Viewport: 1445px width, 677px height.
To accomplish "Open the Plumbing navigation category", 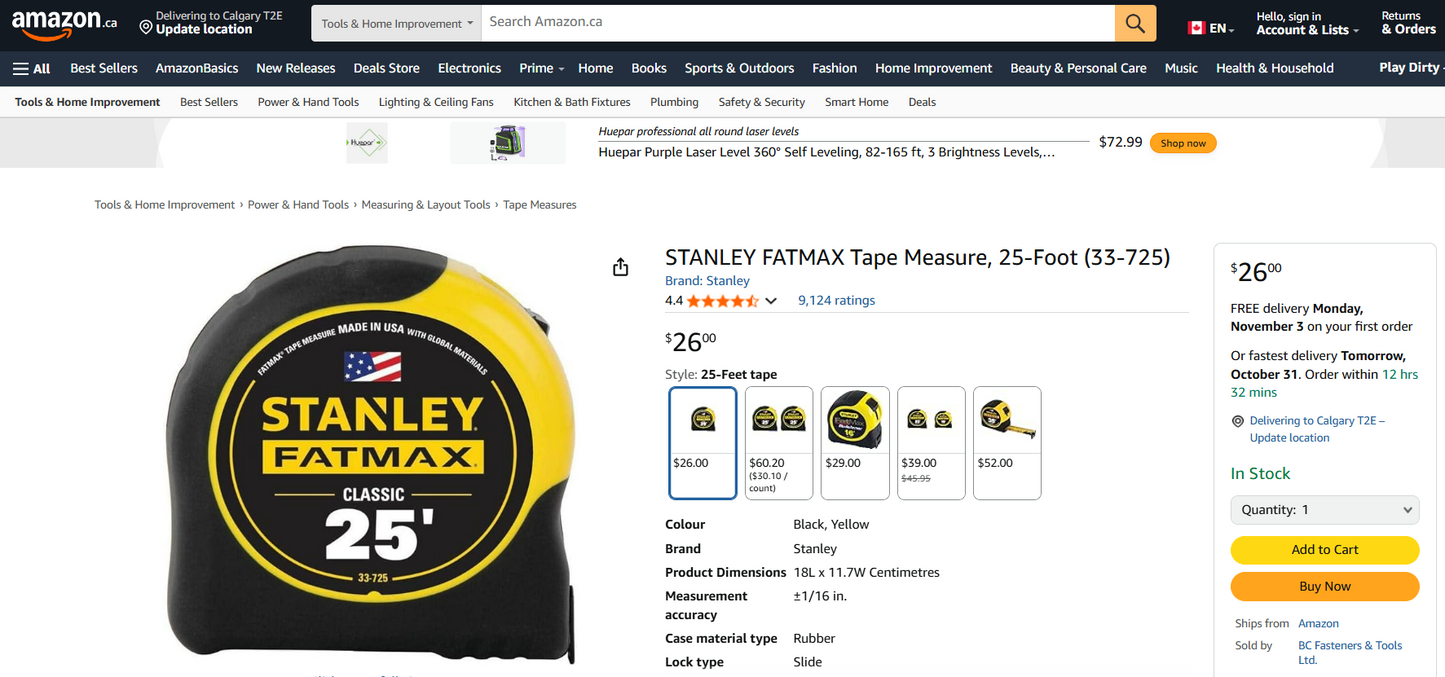I will coord(674,101).
